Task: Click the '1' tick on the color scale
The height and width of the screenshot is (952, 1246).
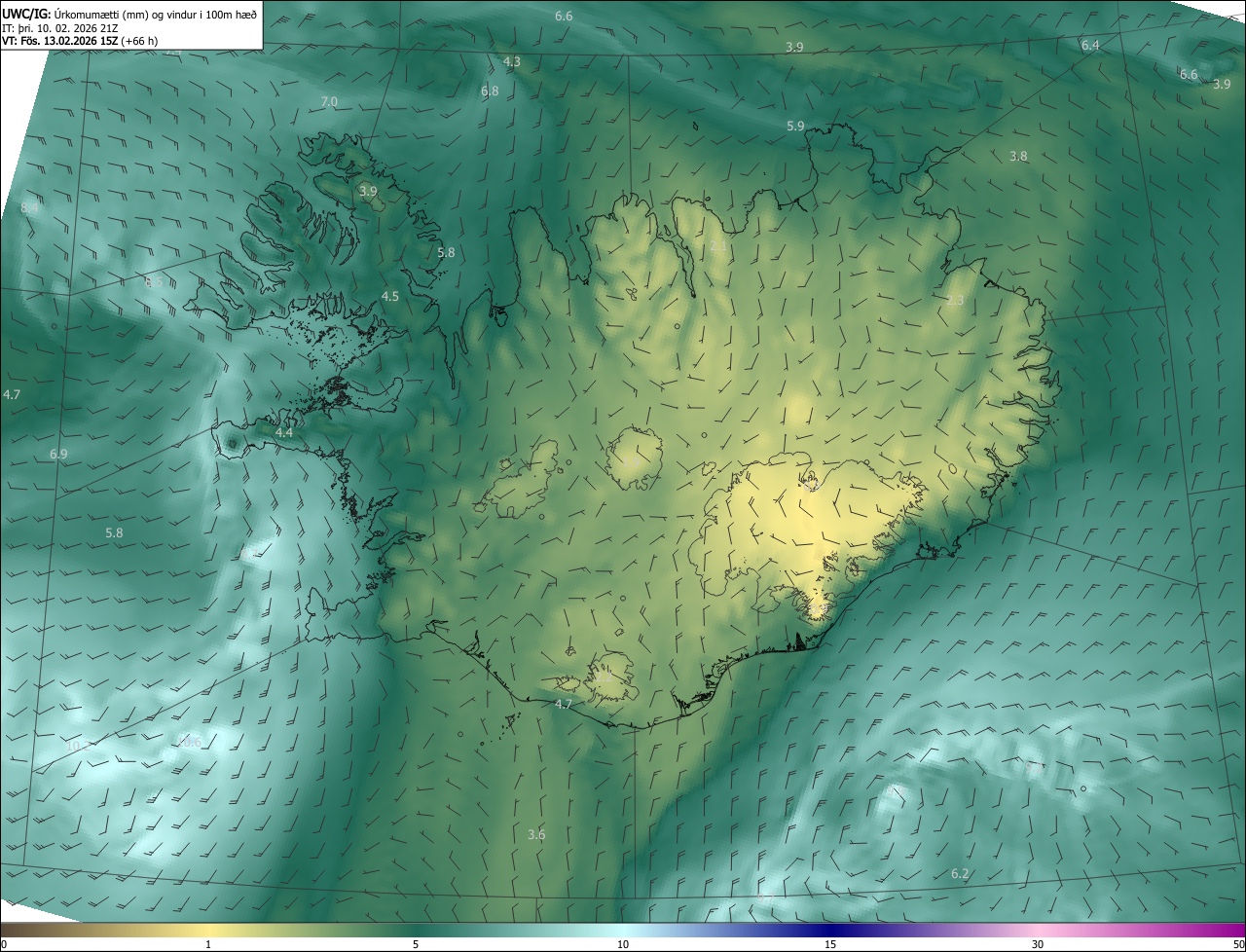Action: point(208,944)
